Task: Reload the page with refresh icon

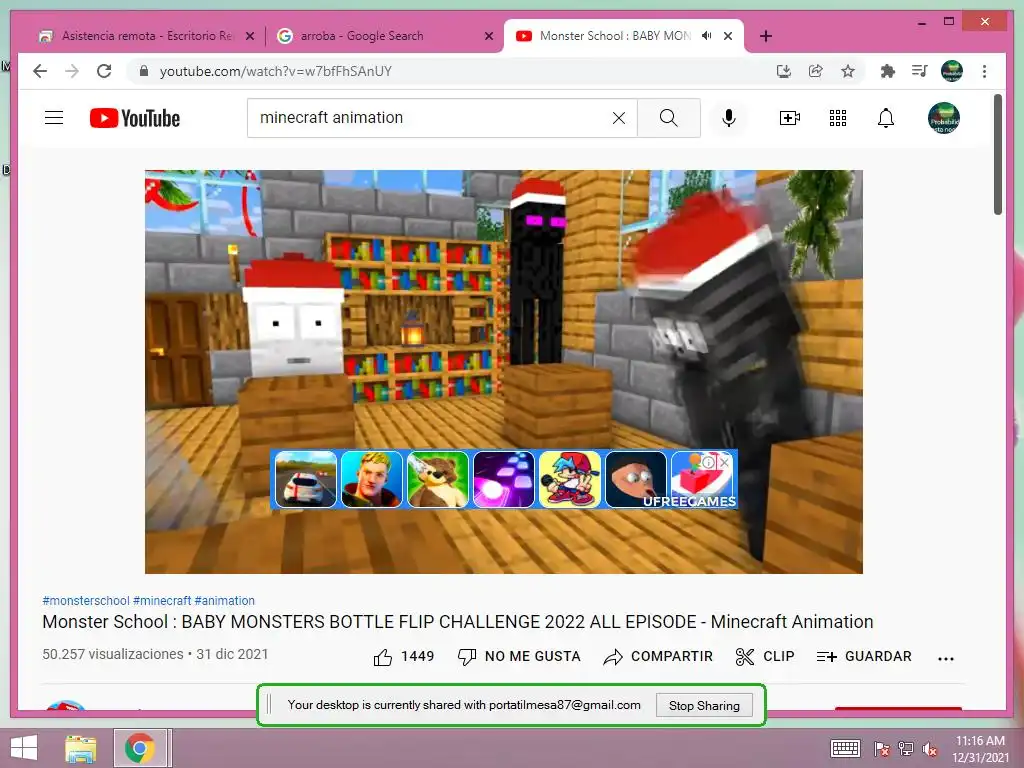Action: pyautogui.click(x=104, y=71)
